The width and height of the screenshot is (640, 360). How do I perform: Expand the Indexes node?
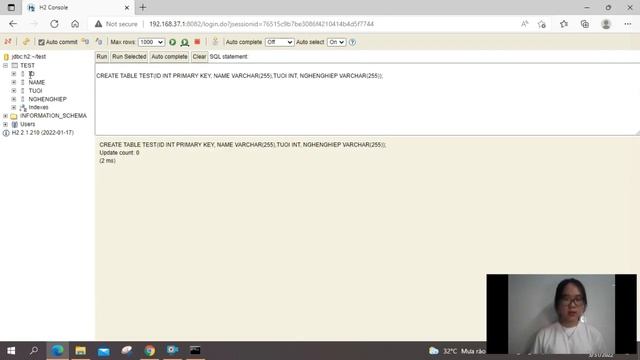click(14, 107)
